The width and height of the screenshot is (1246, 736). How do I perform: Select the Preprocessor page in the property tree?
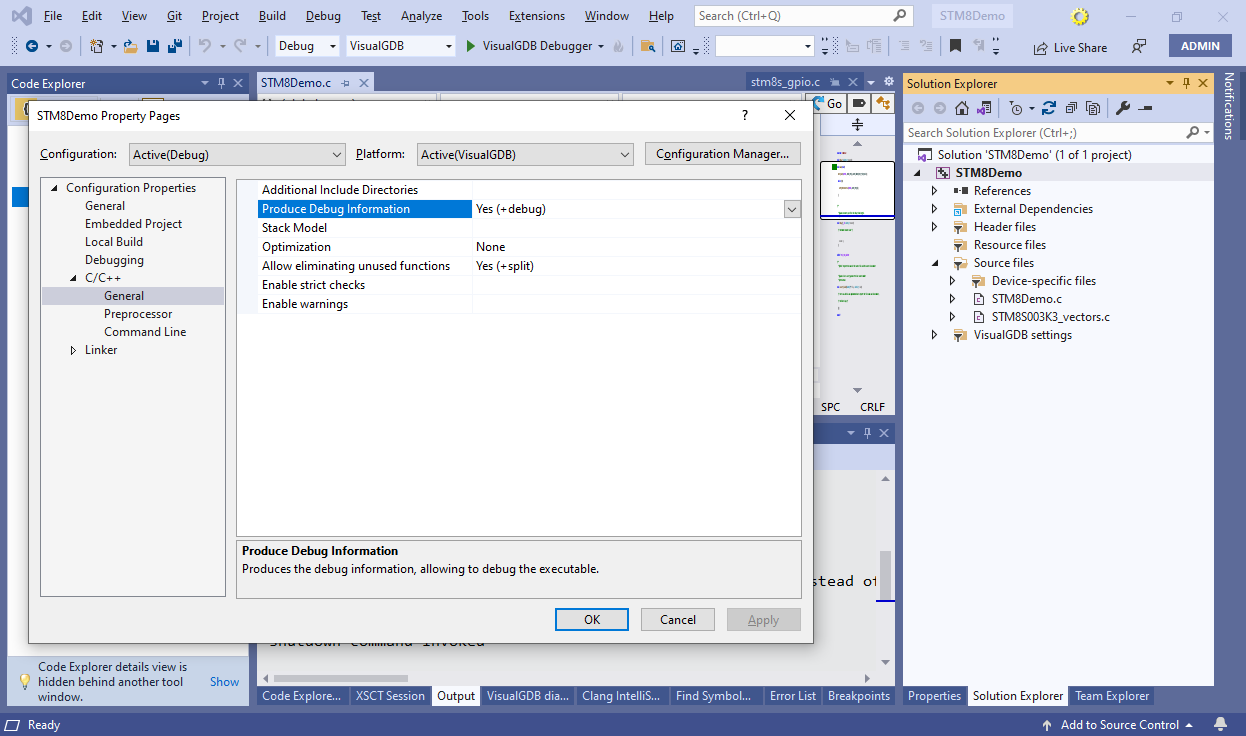[138, 314]
